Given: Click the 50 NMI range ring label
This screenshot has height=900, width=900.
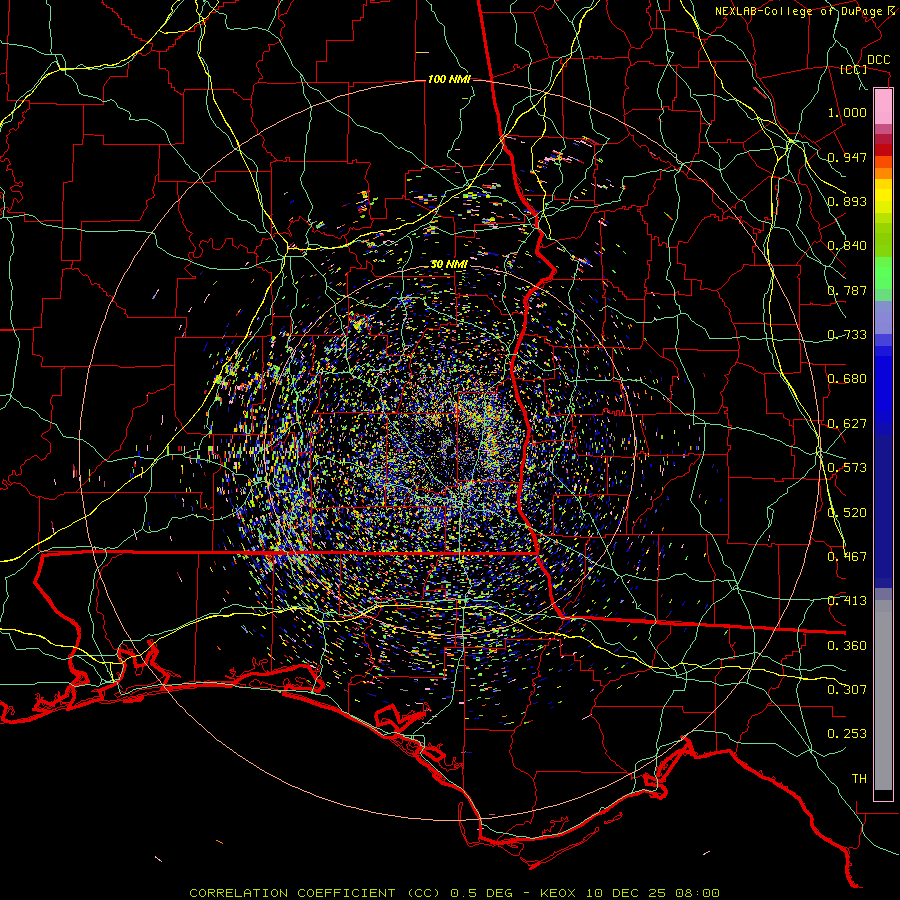Looking at the screenshot, I should click(x=449, y=265).
